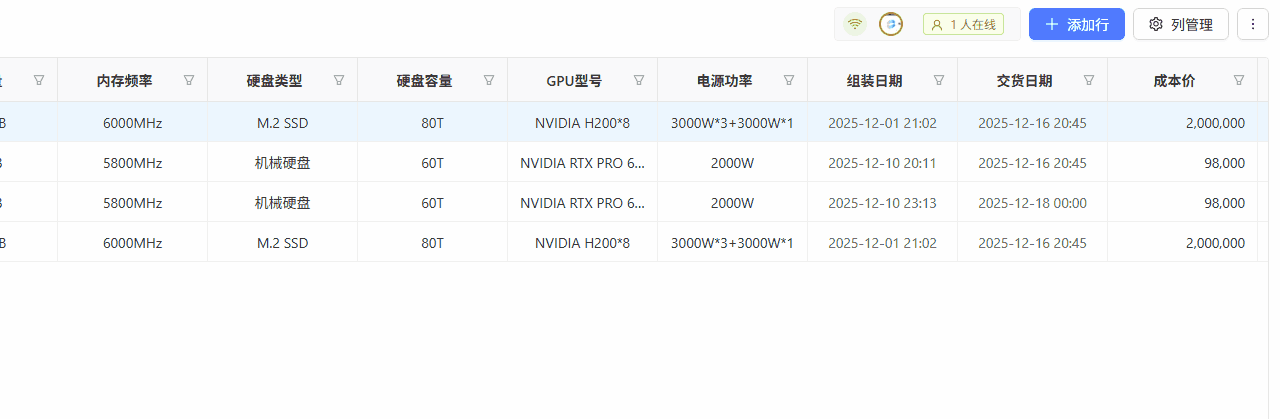Click the 添加行 button to add a row
The width and height of the screenshot is (1280, 419).
[1077, 24]
